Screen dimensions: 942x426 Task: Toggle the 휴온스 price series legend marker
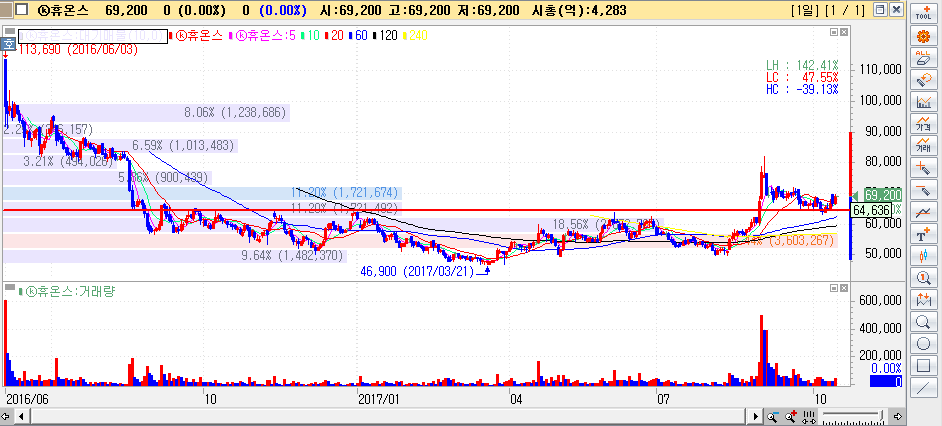[168, 35]
